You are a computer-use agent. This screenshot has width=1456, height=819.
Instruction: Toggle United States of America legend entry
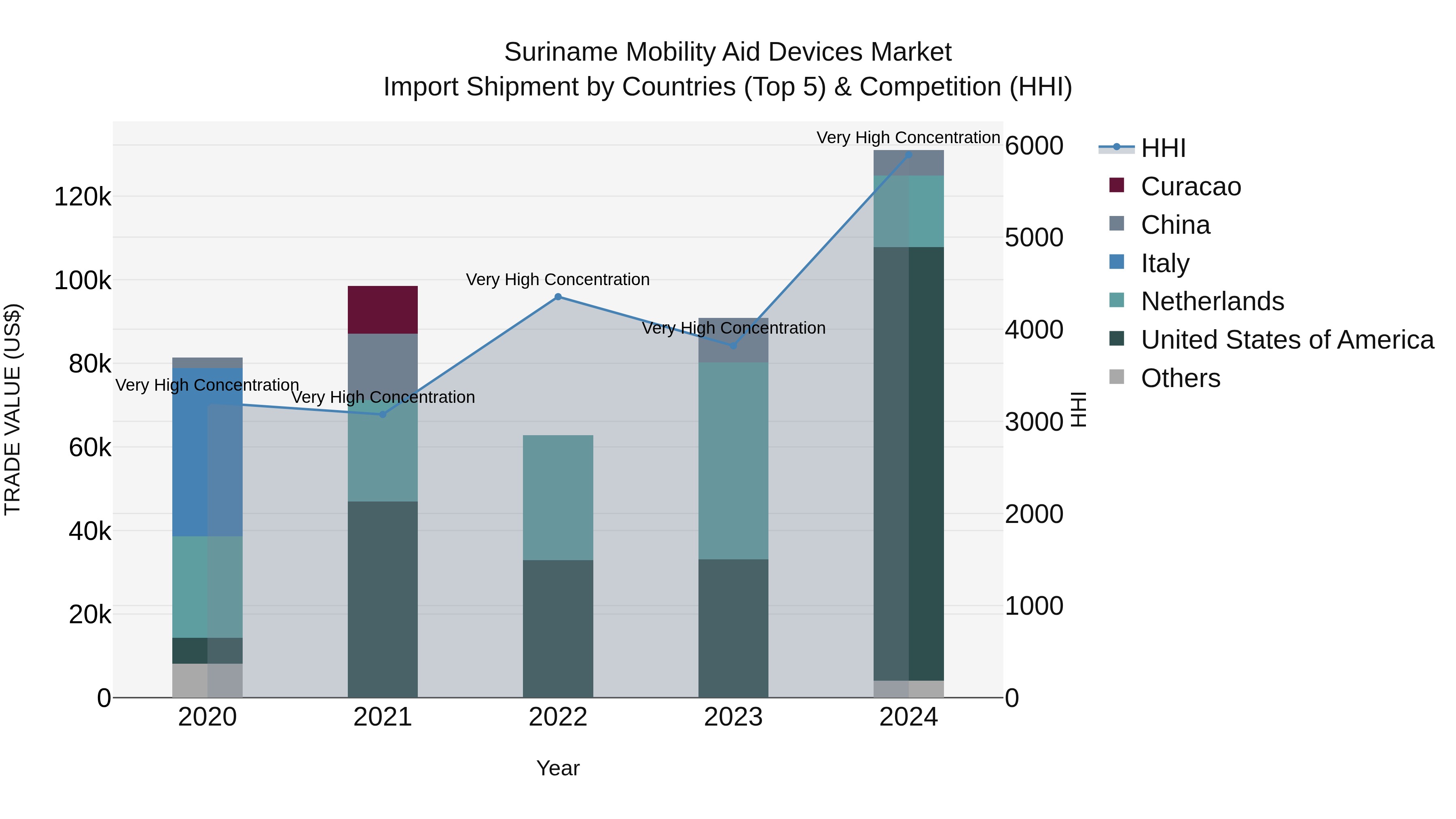(1271, 340)
